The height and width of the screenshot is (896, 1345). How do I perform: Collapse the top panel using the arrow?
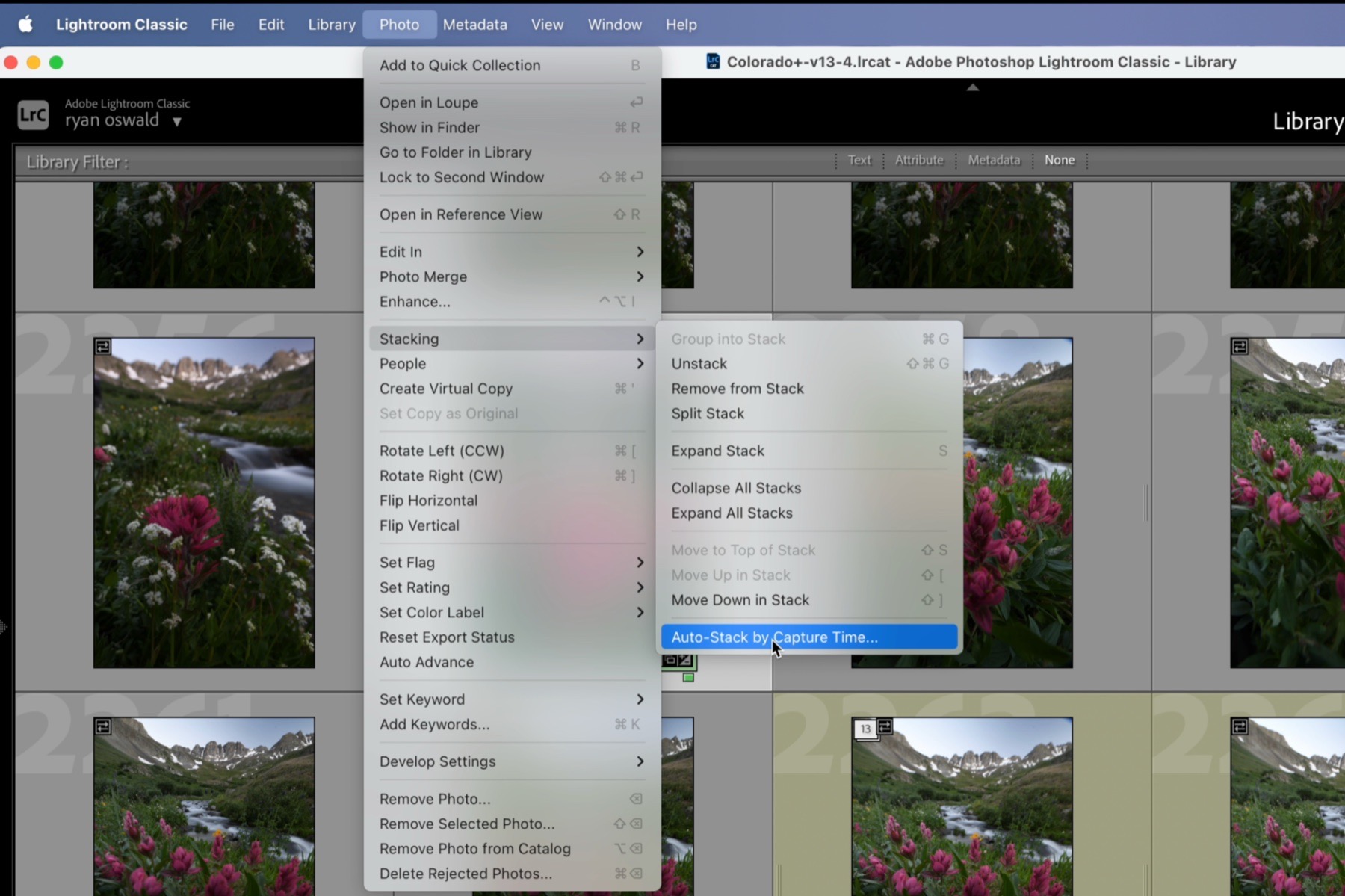click(972, 87)
